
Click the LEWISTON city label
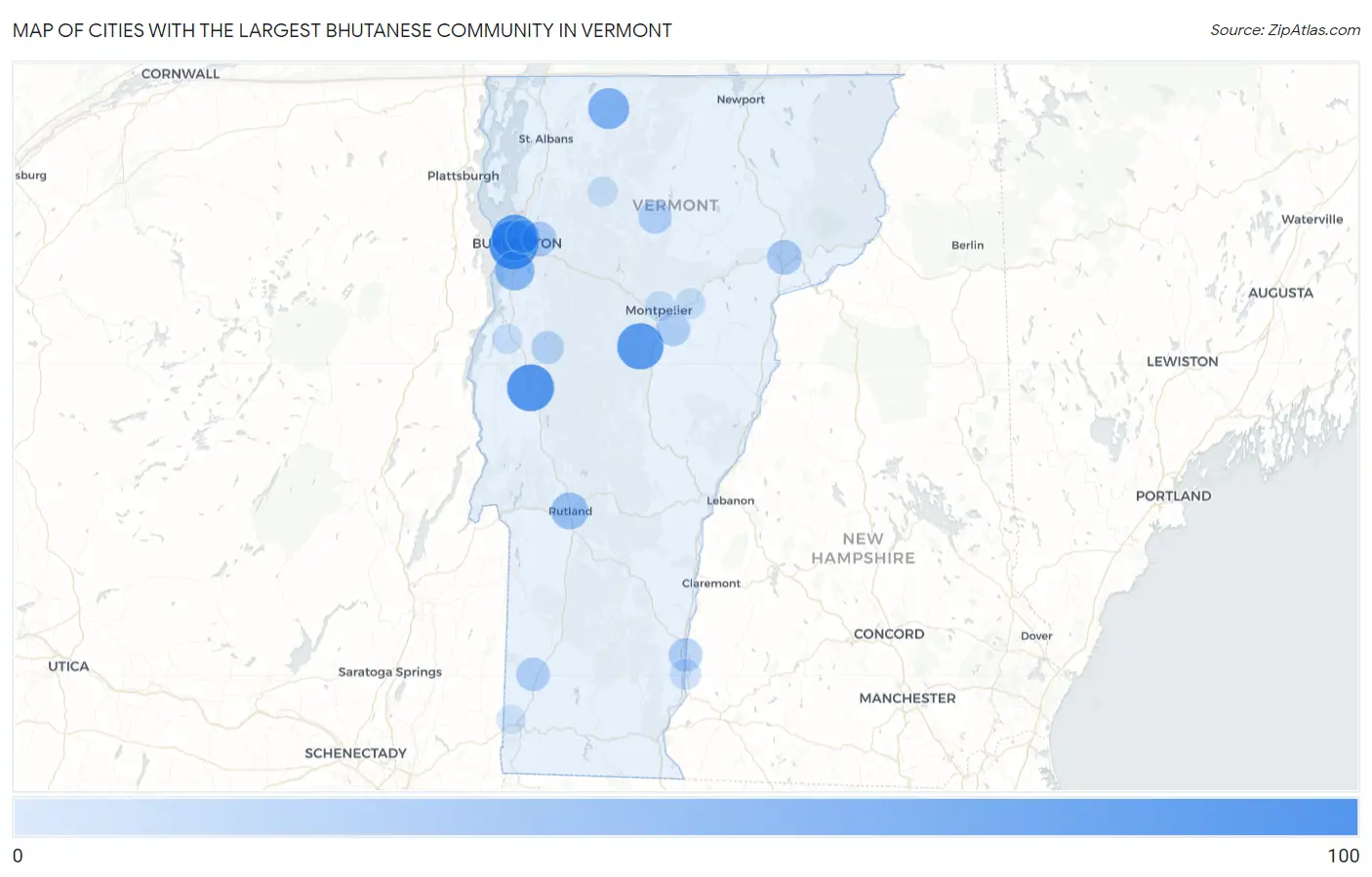(x=1182, y=361)
